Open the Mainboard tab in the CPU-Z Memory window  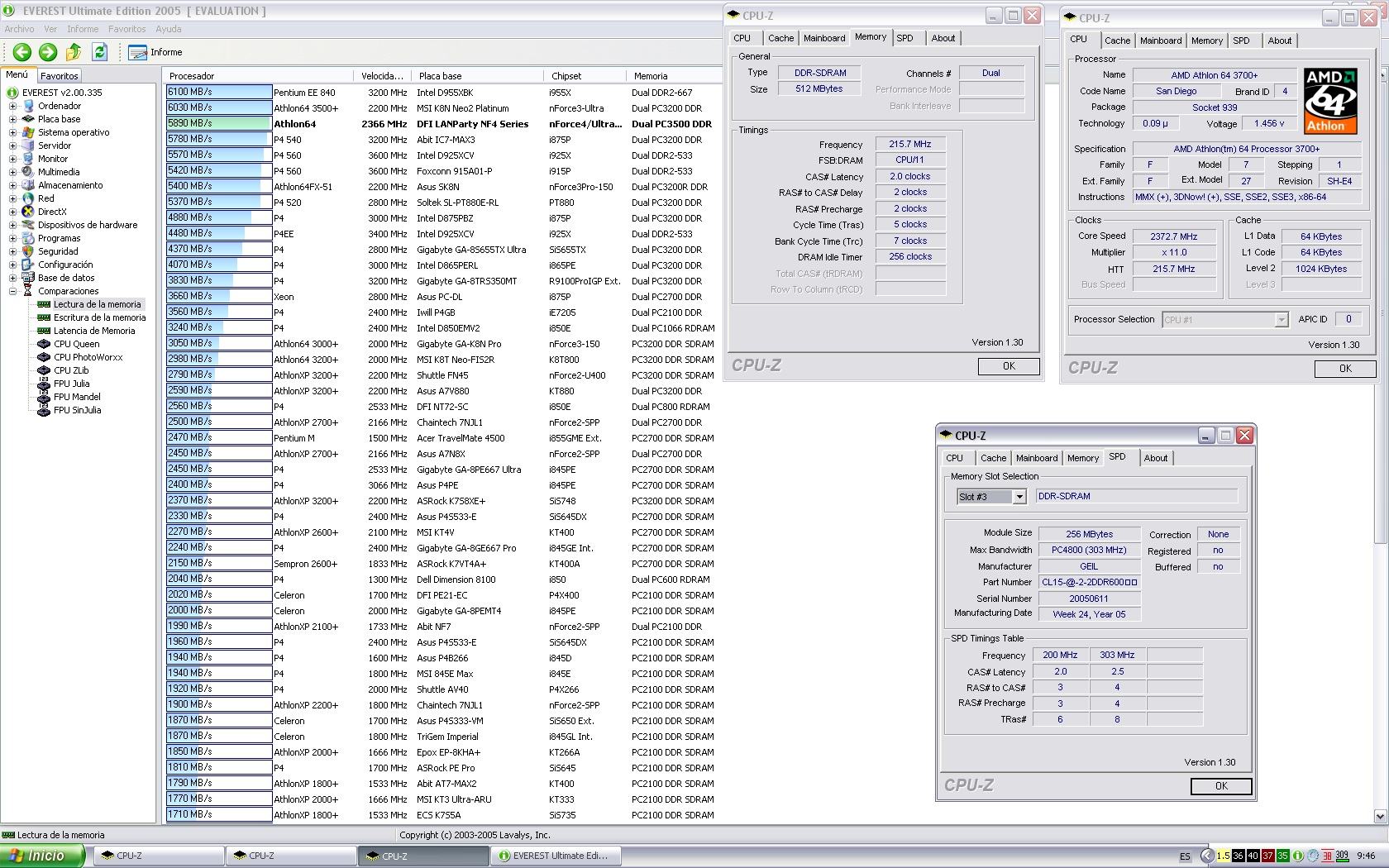(823, 38)
